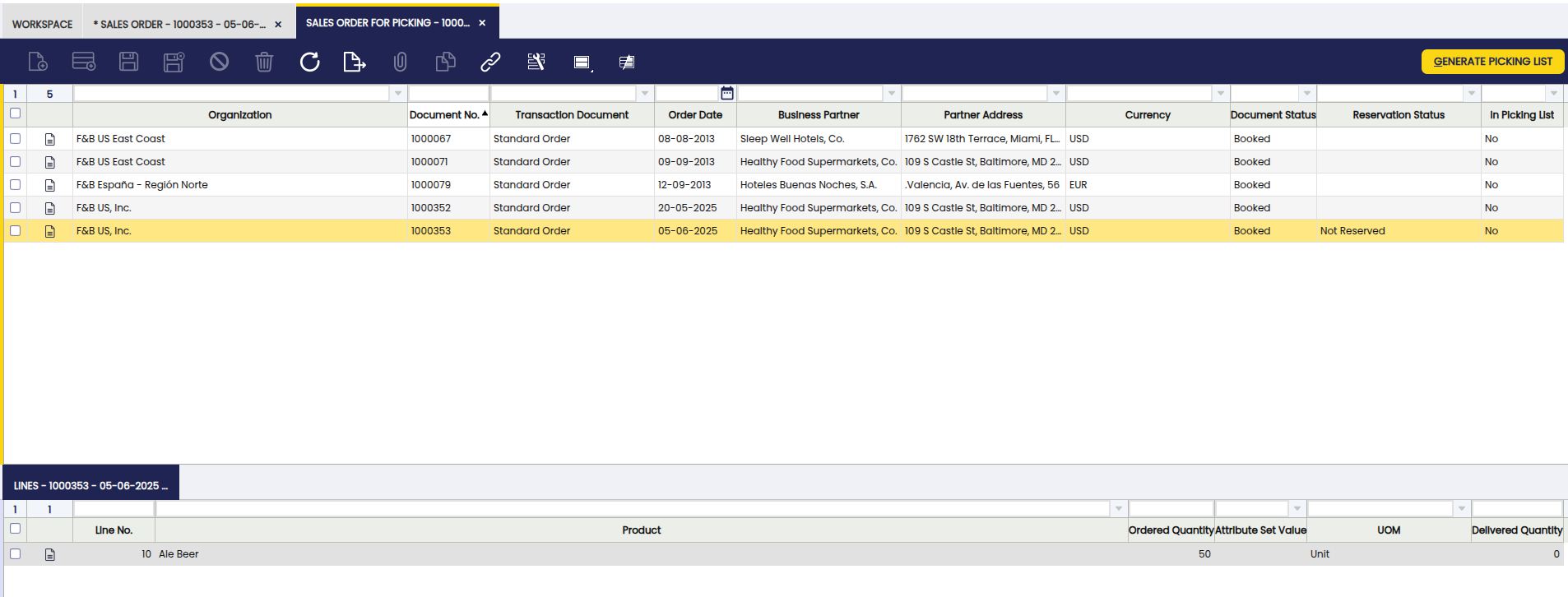Insert a new row in grid
The width and height of the screenshot is (1568, 597).
[x=84, y=62]
